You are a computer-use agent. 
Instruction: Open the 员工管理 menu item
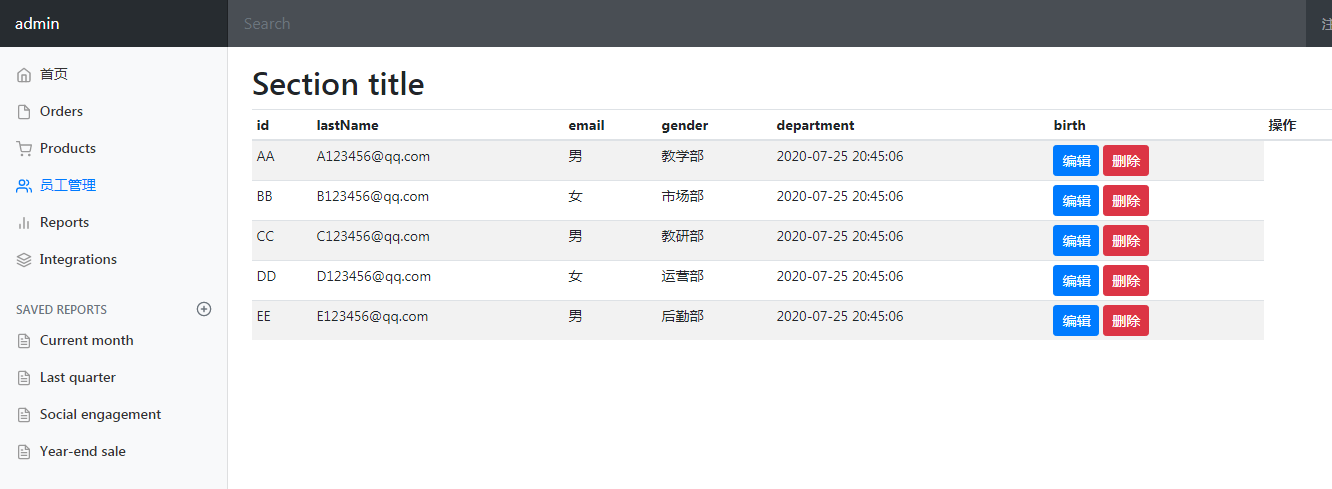68,185
